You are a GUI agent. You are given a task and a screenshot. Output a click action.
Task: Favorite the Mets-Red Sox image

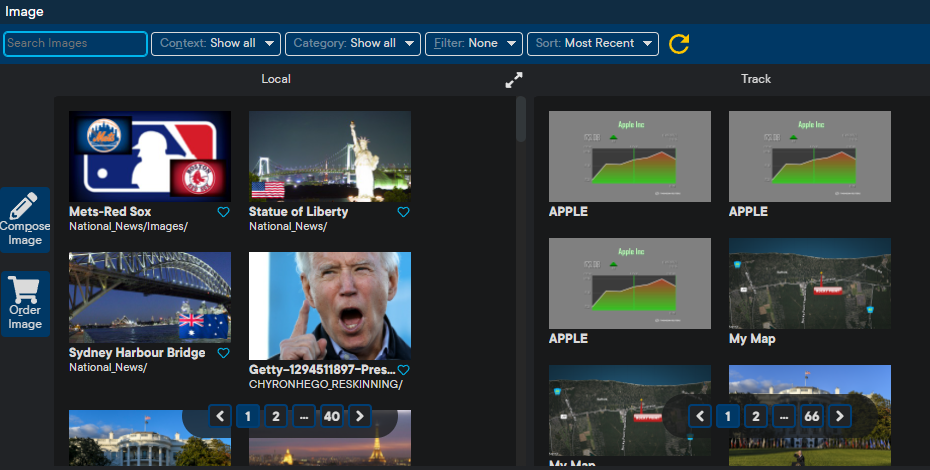(224, 212)
